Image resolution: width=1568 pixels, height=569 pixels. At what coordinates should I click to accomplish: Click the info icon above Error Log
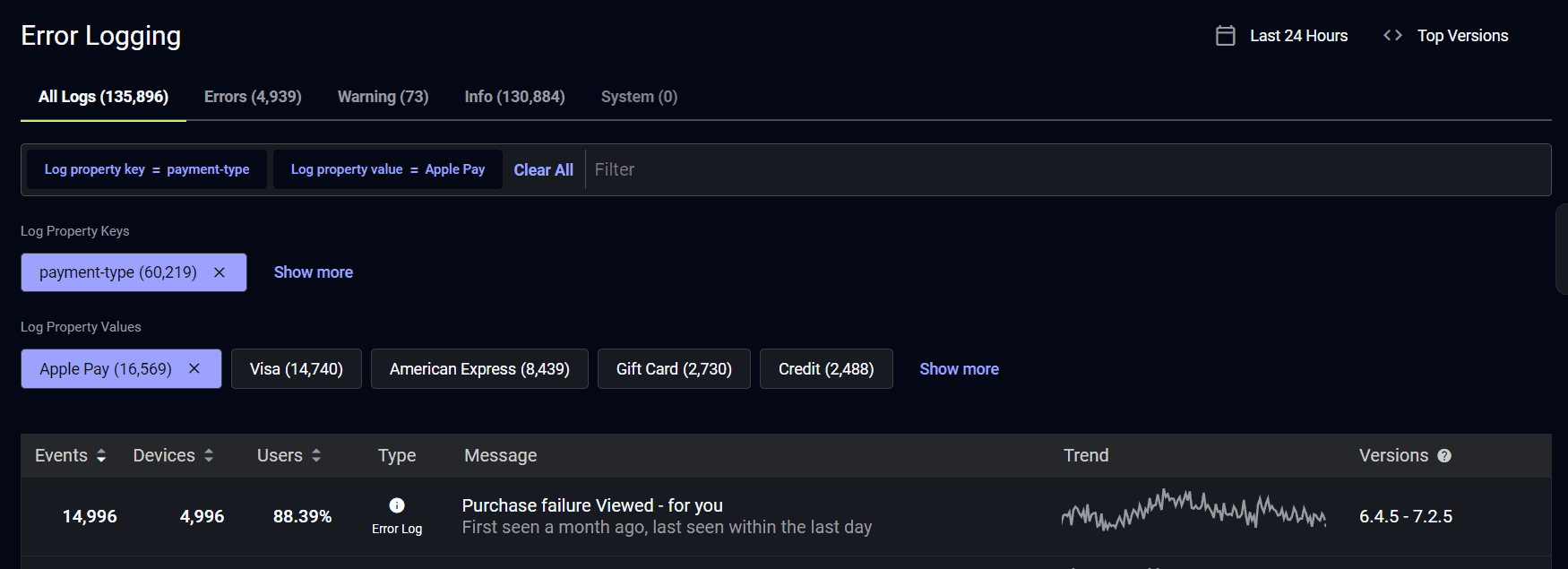coord(397,505)
